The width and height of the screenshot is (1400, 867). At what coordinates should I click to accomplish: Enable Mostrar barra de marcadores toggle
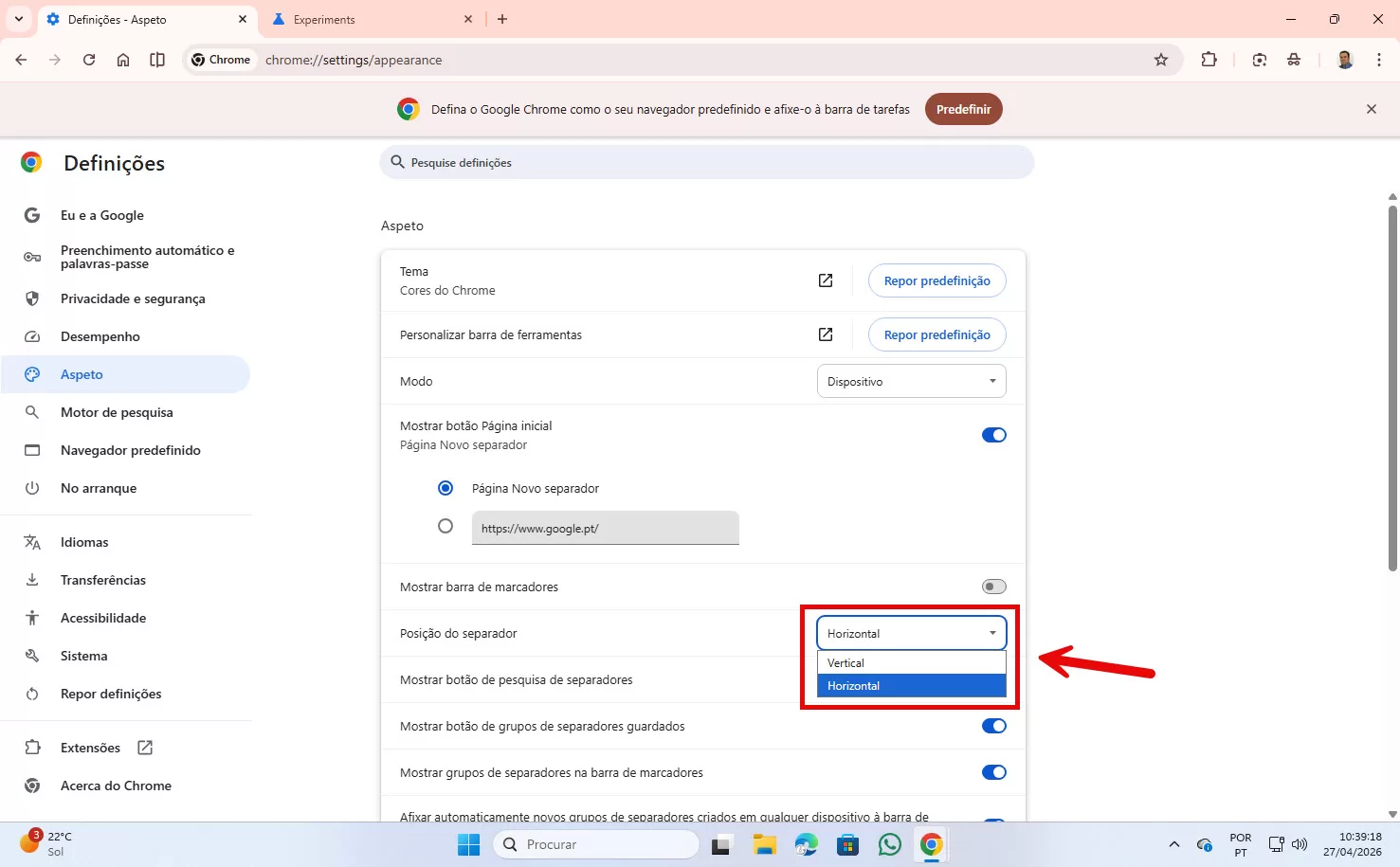993,587
